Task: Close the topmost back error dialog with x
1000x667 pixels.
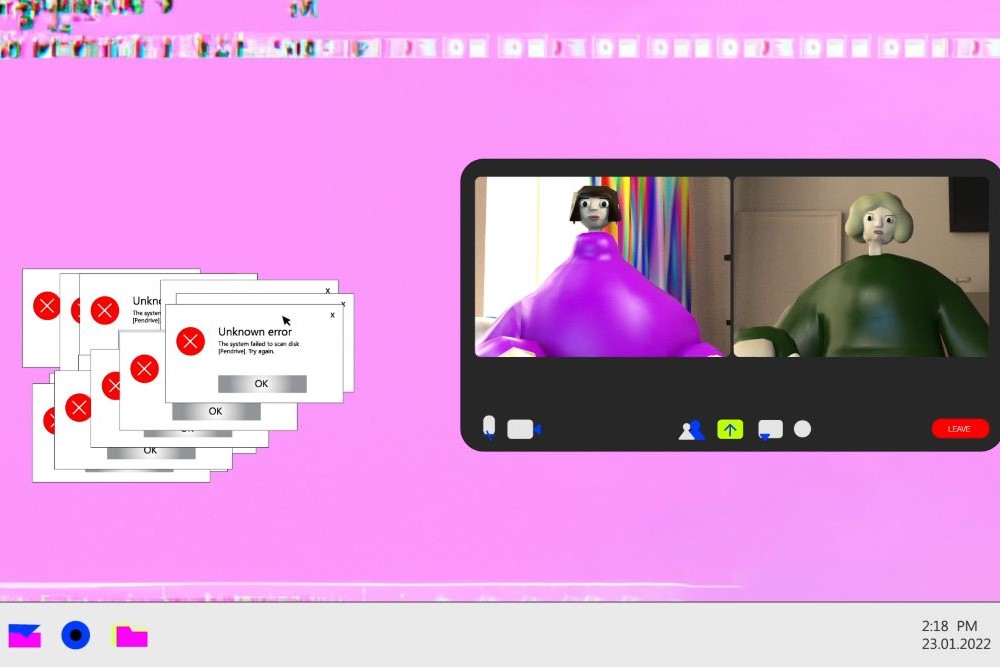Action: tap(327, 290)
